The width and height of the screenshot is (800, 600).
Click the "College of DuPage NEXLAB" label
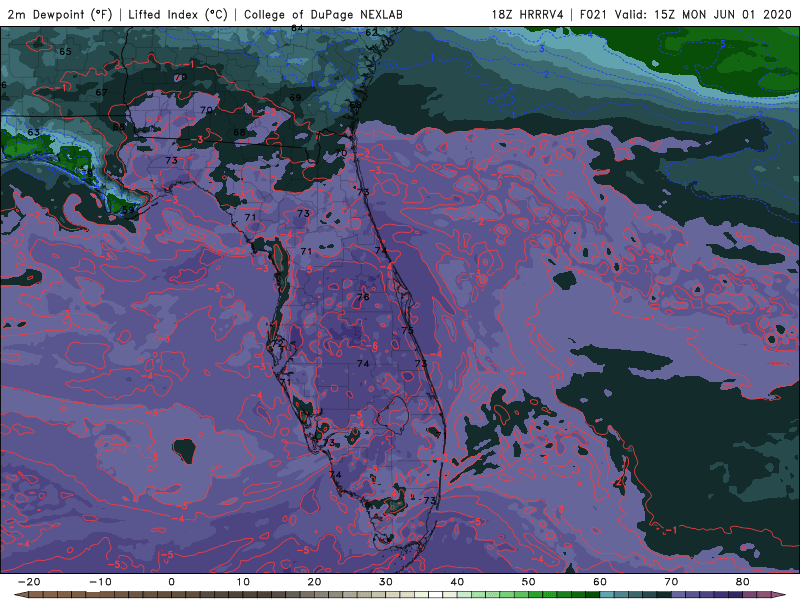(323, 15)
